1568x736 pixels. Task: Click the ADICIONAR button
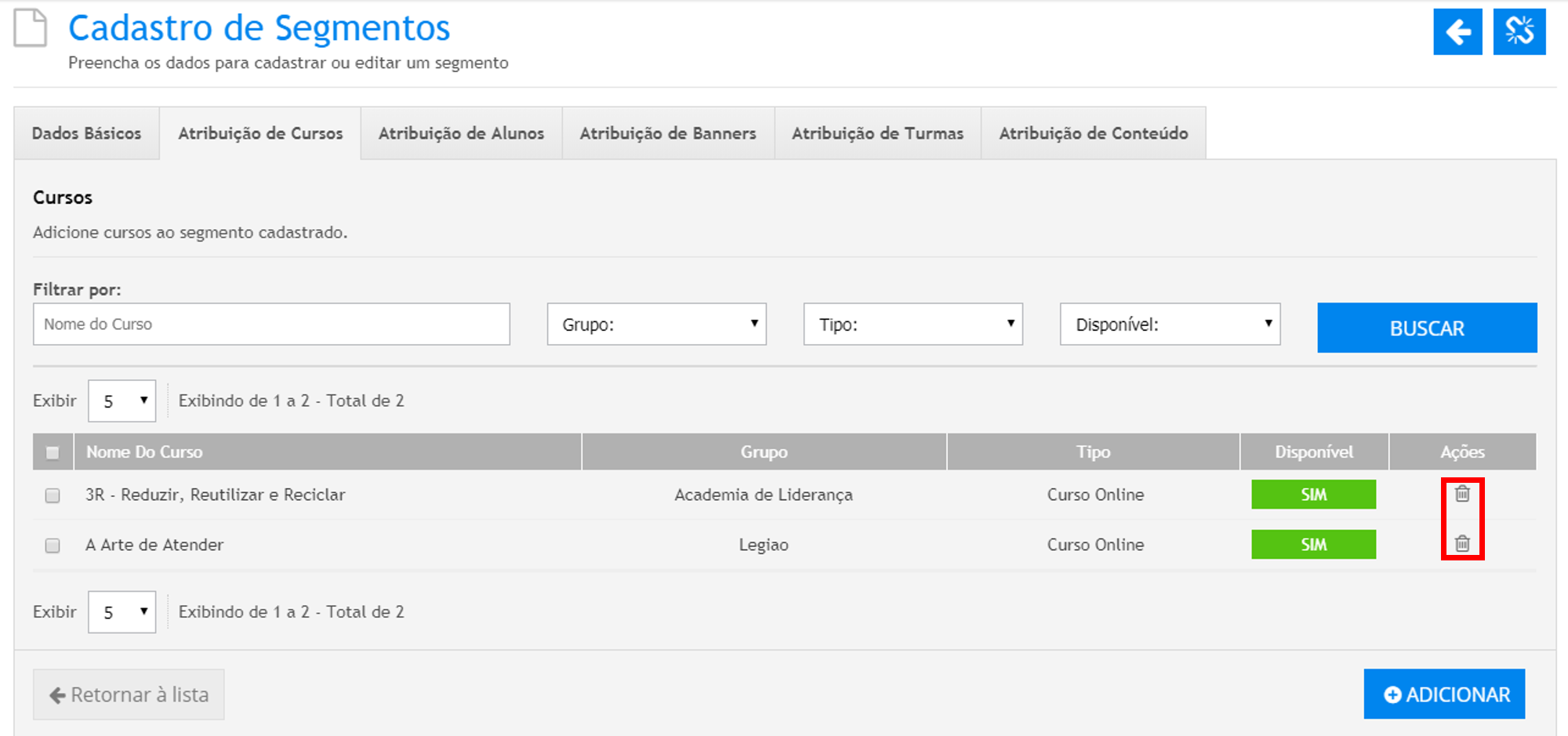point(1444,694)
